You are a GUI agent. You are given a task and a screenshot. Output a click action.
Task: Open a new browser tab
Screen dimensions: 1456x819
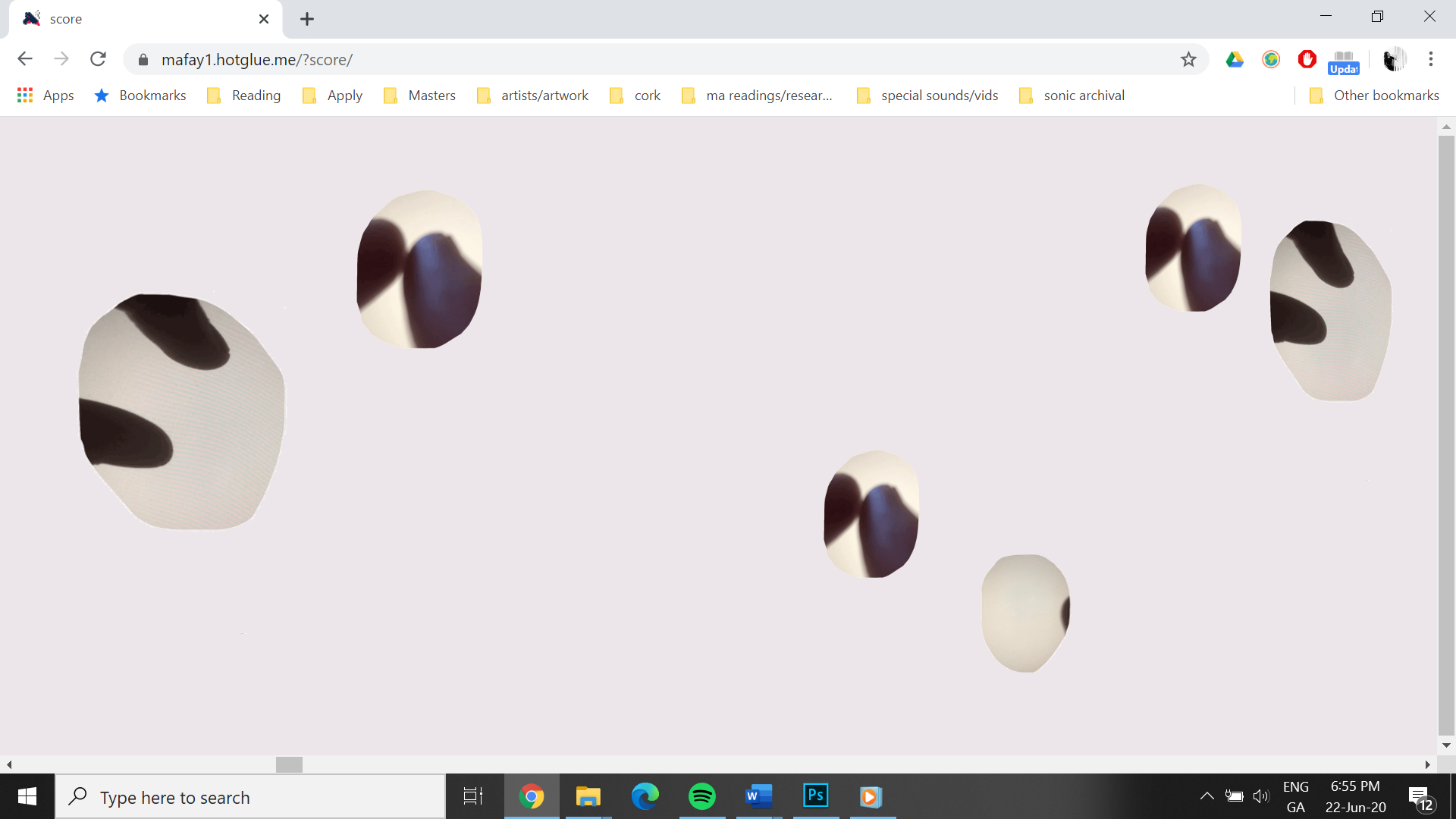click(x=307, y=19)
